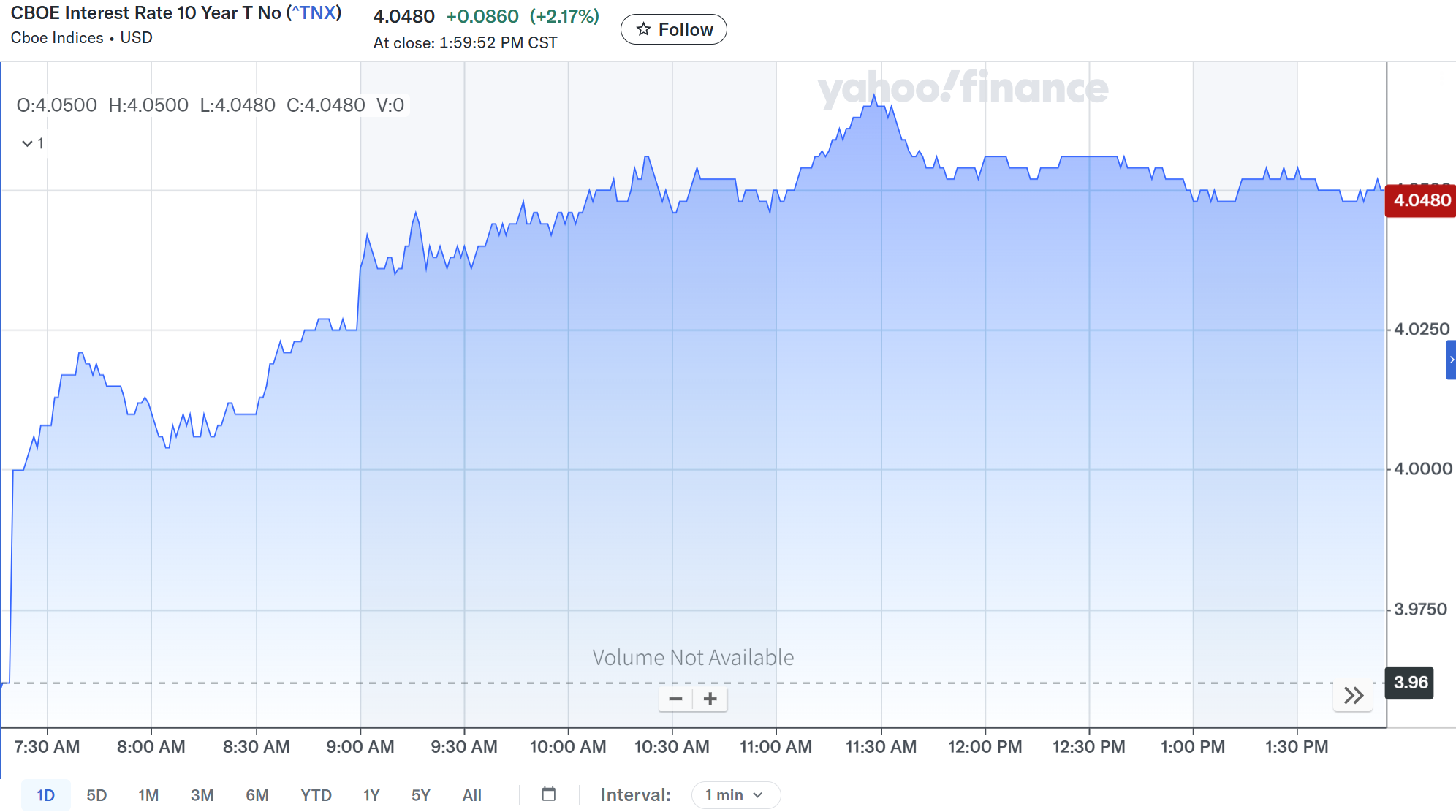The height and width of the screenshot is (812, 1456).
Task: Click the 3.96 previous close marker
Action: [1410, 683]
